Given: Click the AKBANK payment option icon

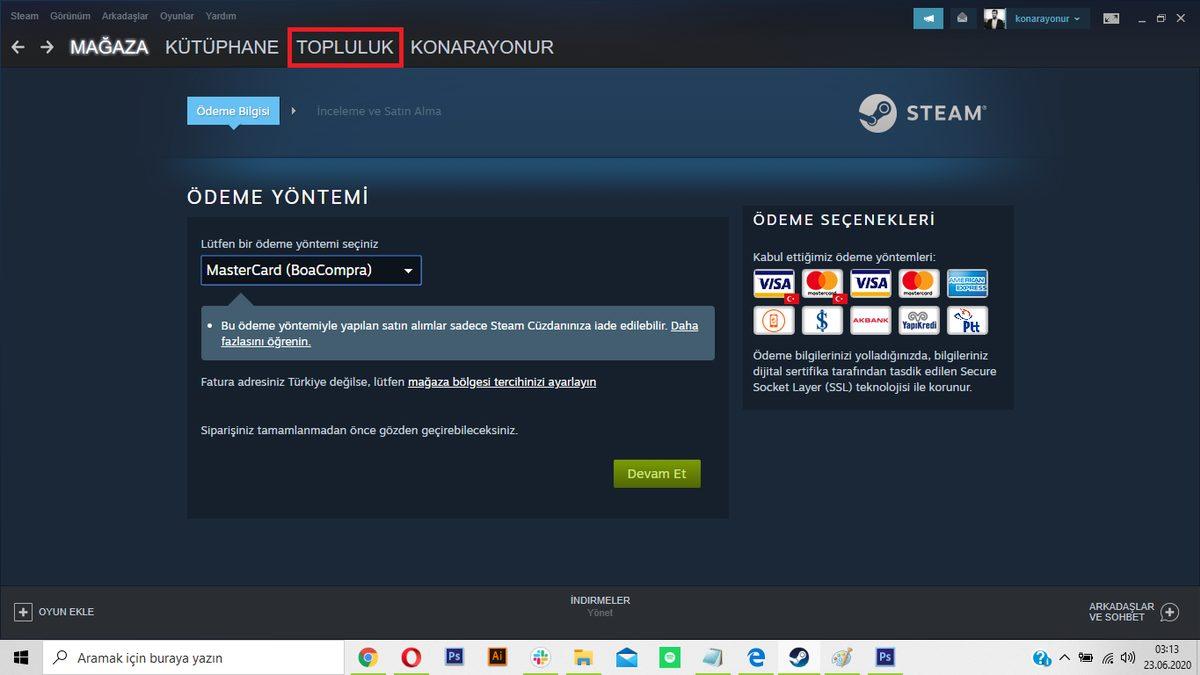Looking at the screenshot, I should pos(870,320).
